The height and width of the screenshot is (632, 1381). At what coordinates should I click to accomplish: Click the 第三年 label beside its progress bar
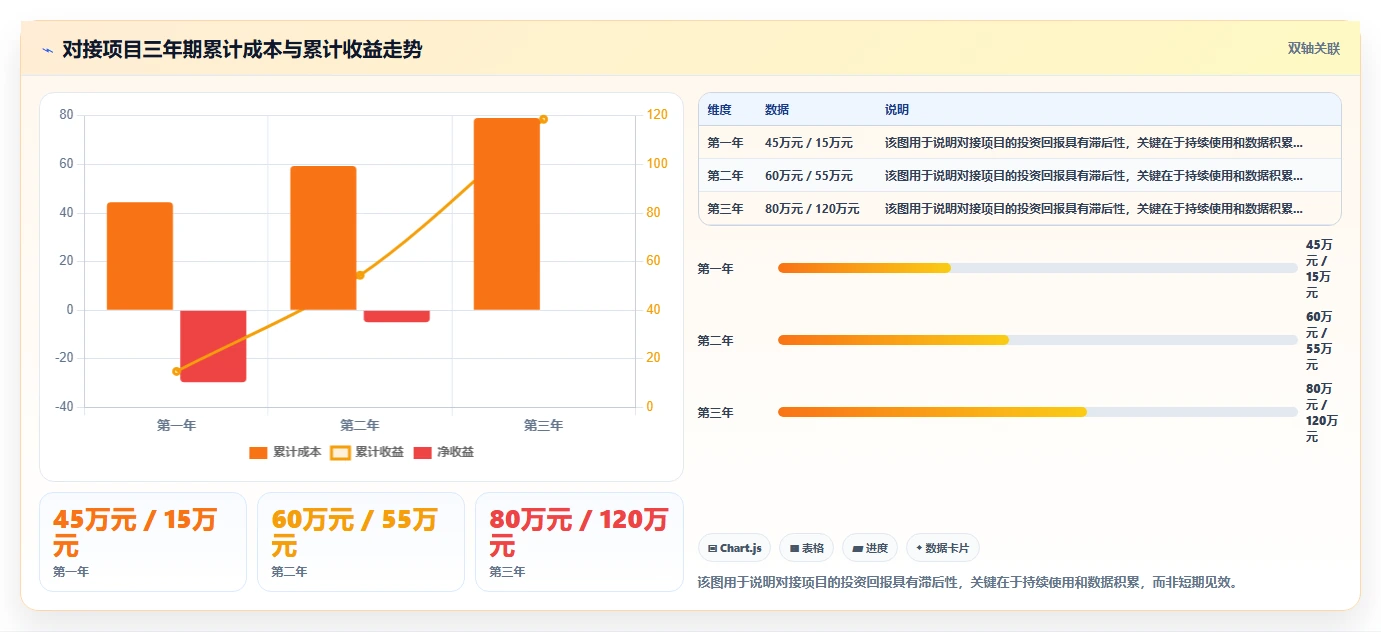click(716, 413)
